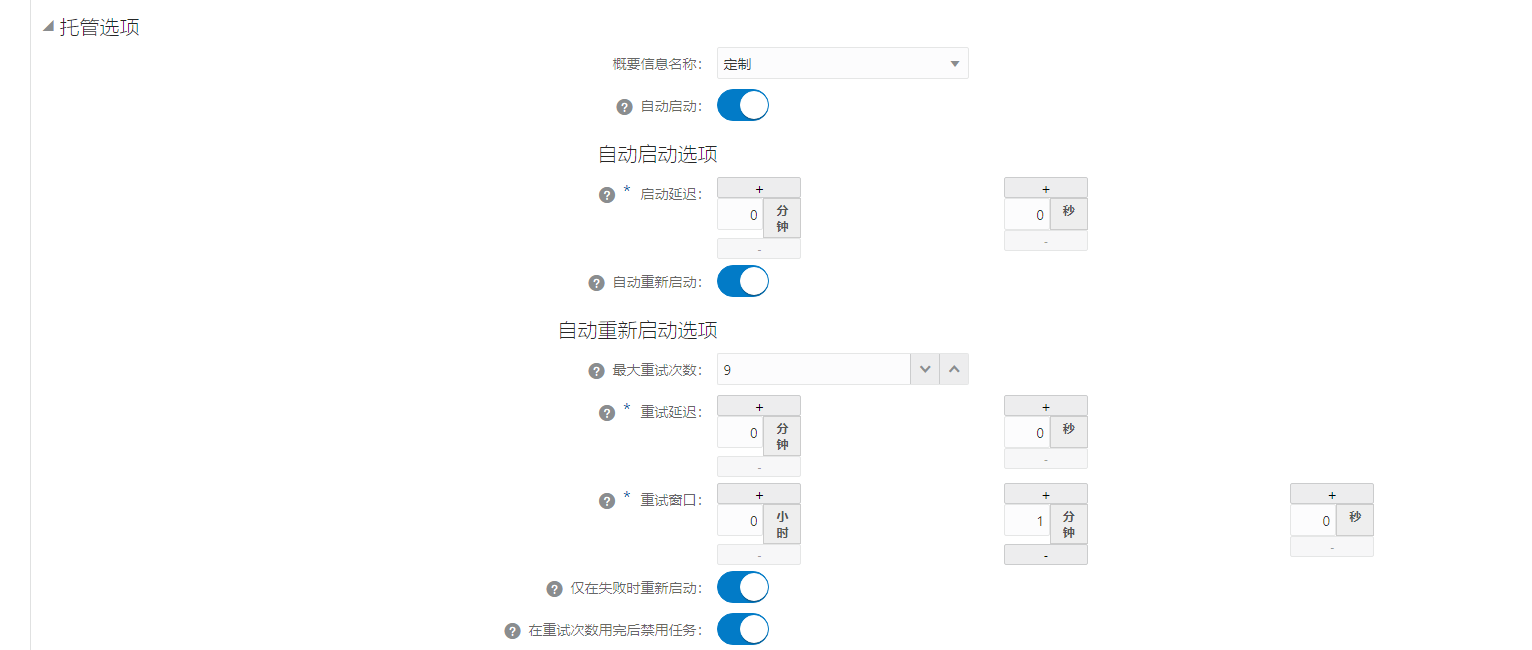This screenshot has height=650, width=1532.
Task: Click plus above 重试窗口 seconds field
Action: click(1331, 494)
